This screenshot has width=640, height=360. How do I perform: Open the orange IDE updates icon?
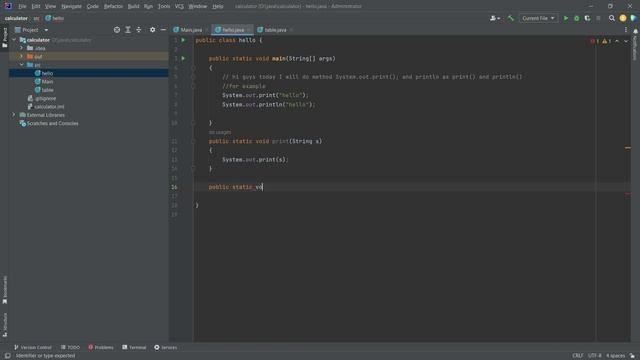pyautogui.click(x=622, y=18)
